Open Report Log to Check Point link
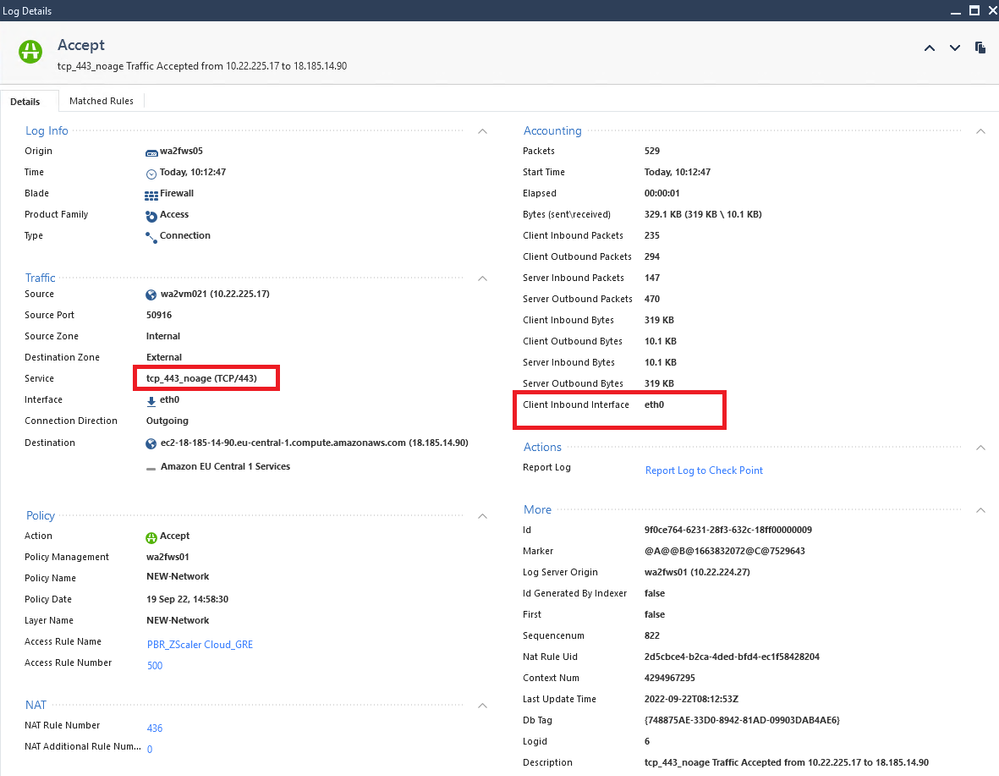Viewport: 999px width, 776px height. click(x=703, y=470)
